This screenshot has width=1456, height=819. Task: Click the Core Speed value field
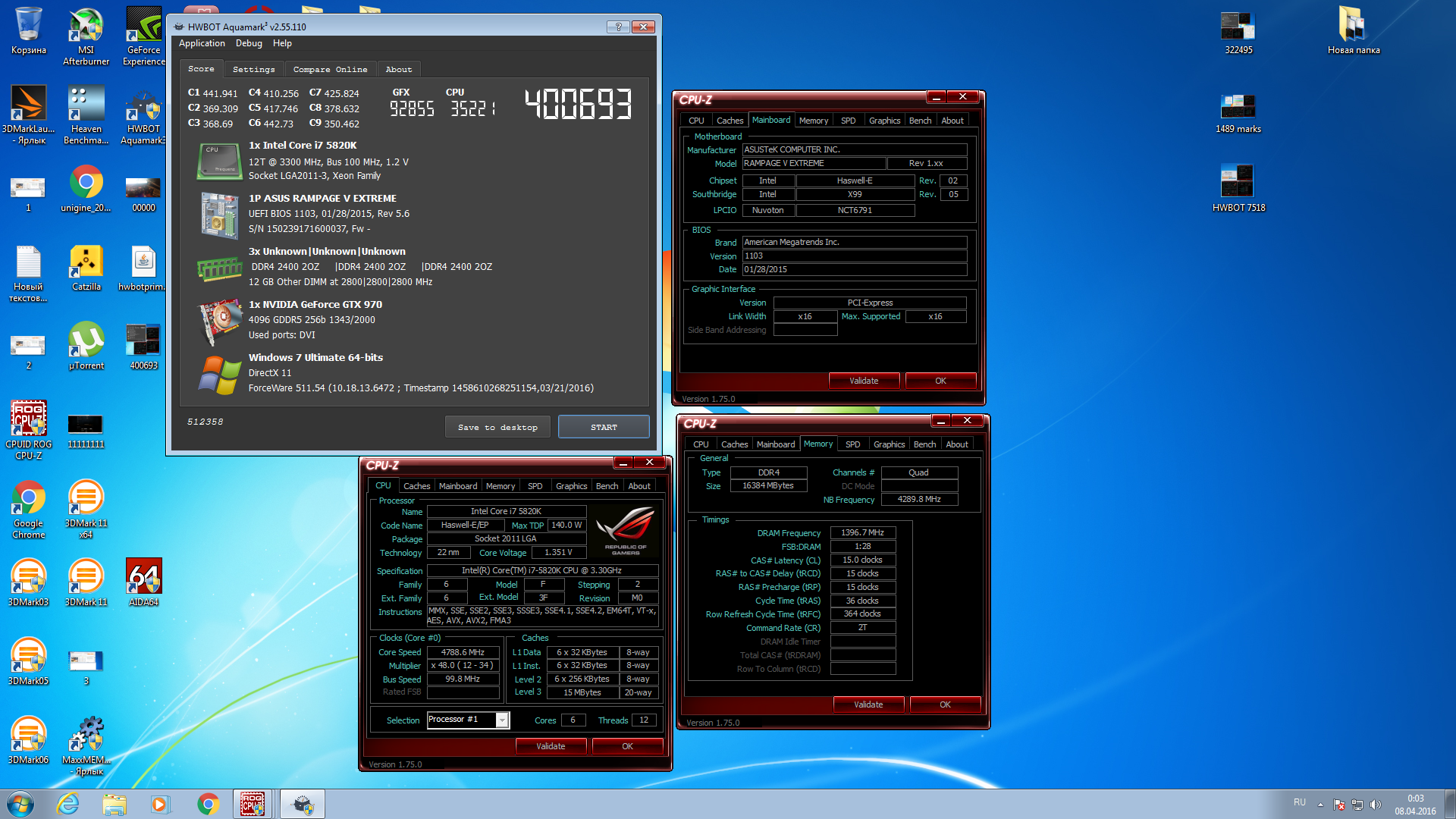[x=463, y=652]
